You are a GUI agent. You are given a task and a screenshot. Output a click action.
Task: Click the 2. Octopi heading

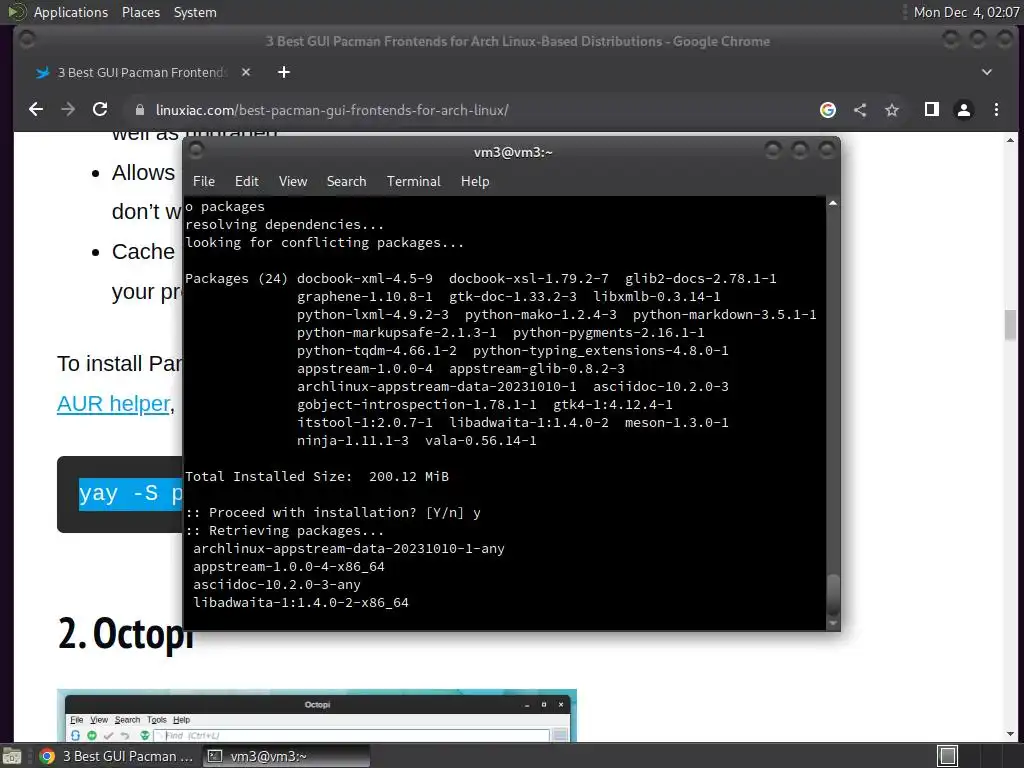click(124, 635)
